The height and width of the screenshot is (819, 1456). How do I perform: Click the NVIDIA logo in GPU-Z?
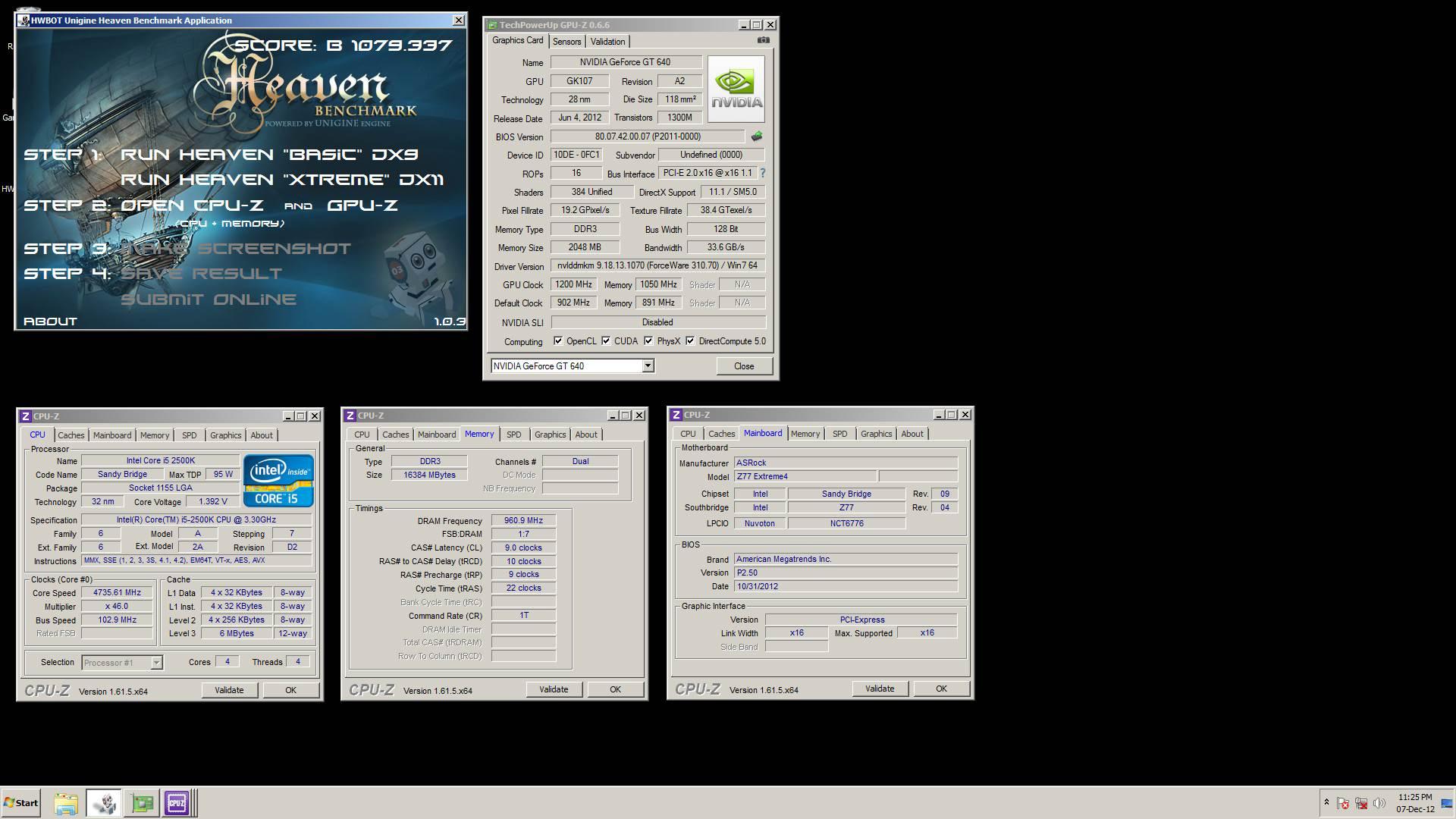coord(736,89)
